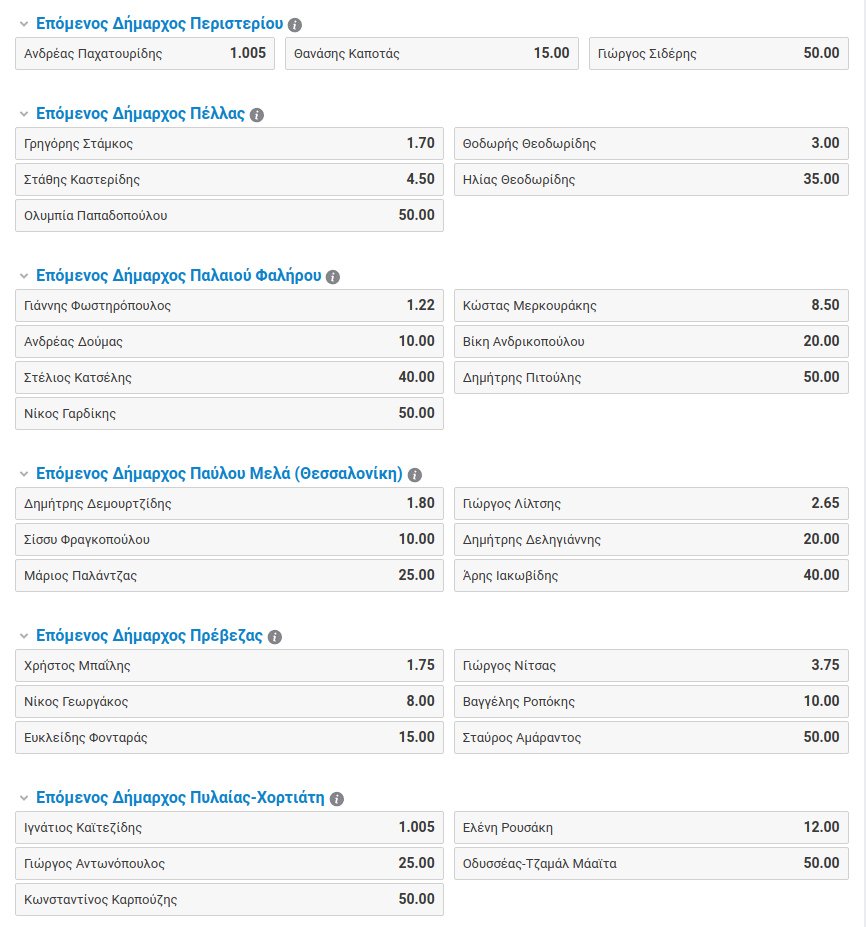Choose Ελένη Ρουσάκη at 12.00

click(651, 828)
